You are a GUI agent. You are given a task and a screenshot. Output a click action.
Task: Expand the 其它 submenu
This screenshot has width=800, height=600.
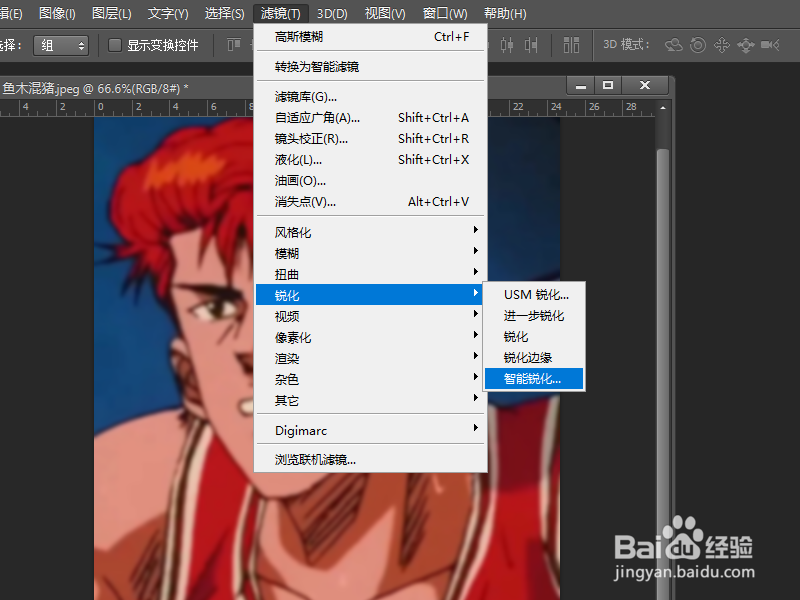[x=371, y=401]
